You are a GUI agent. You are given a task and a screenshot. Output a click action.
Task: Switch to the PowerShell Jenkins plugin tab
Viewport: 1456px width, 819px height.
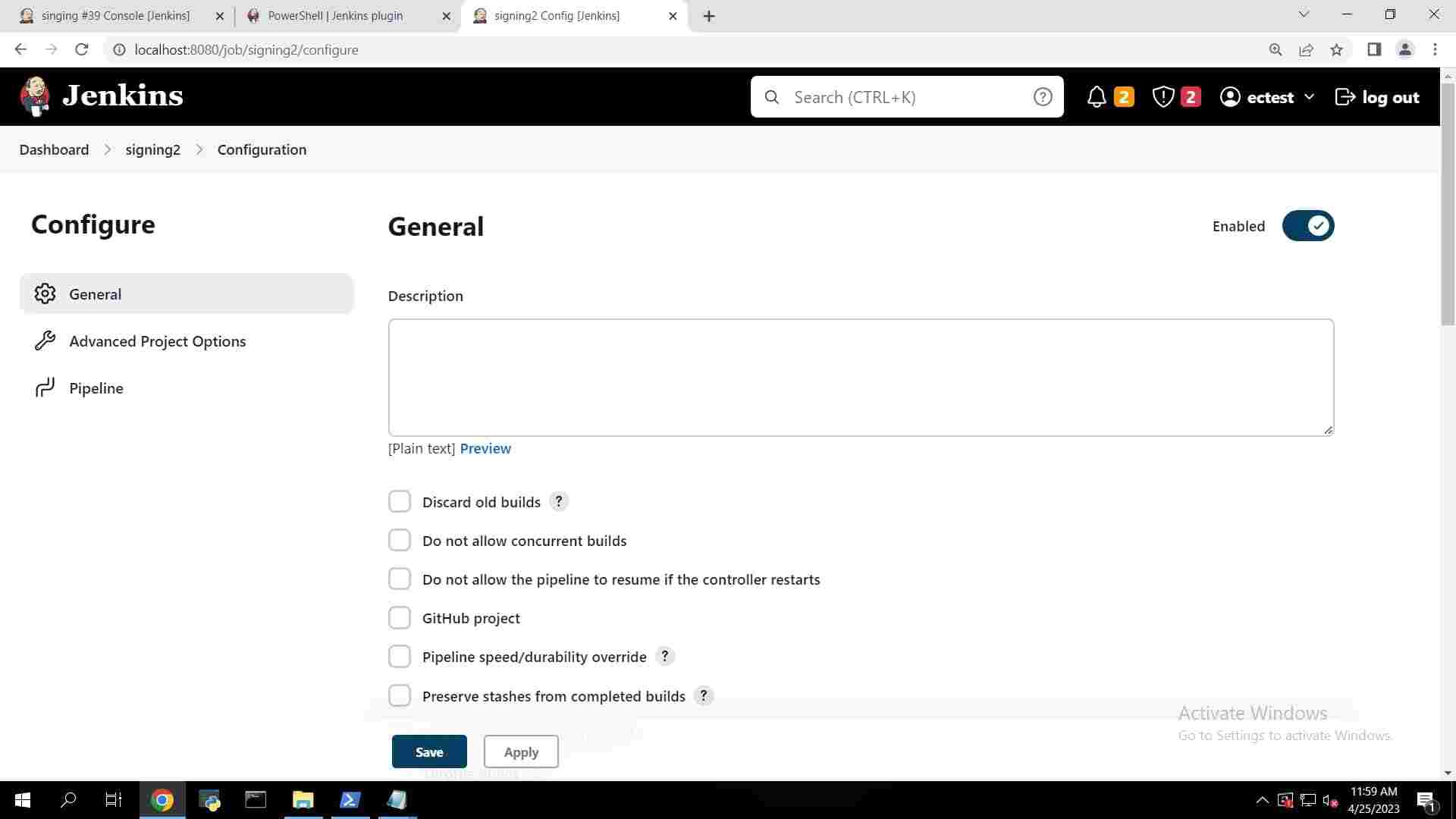tap(336, 15)
